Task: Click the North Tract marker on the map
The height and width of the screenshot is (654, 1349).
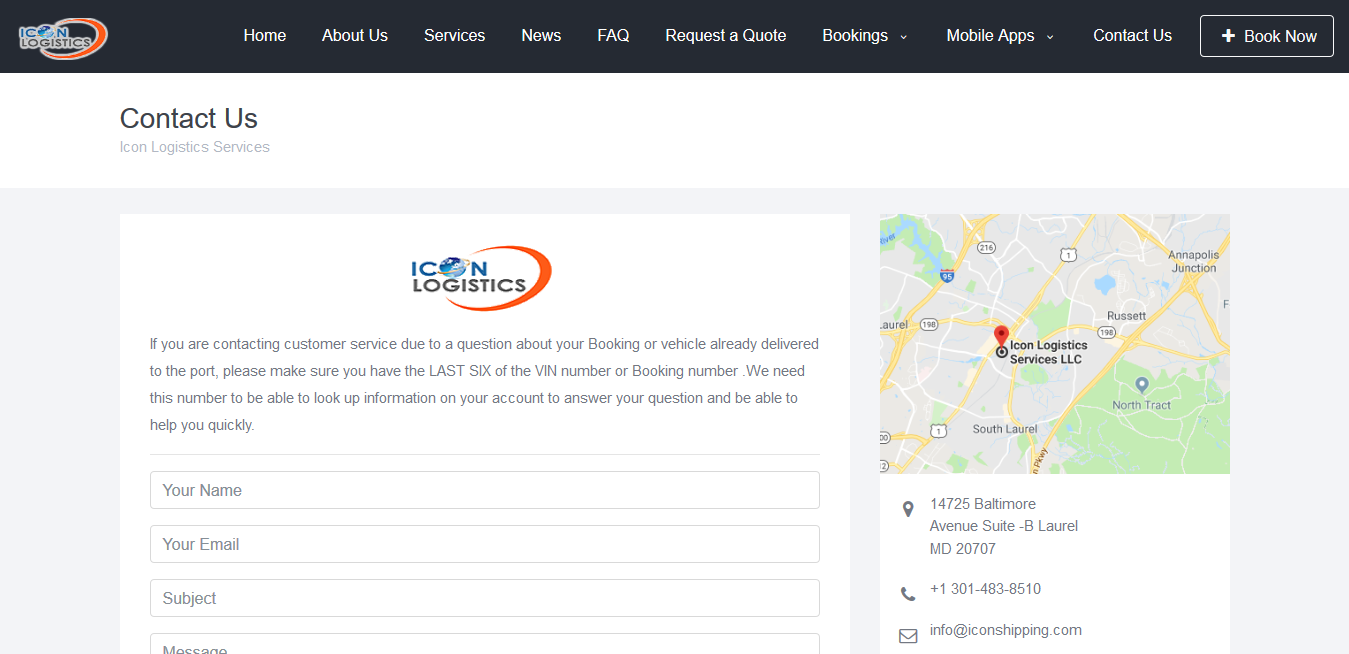Action: coord(1142,383)
